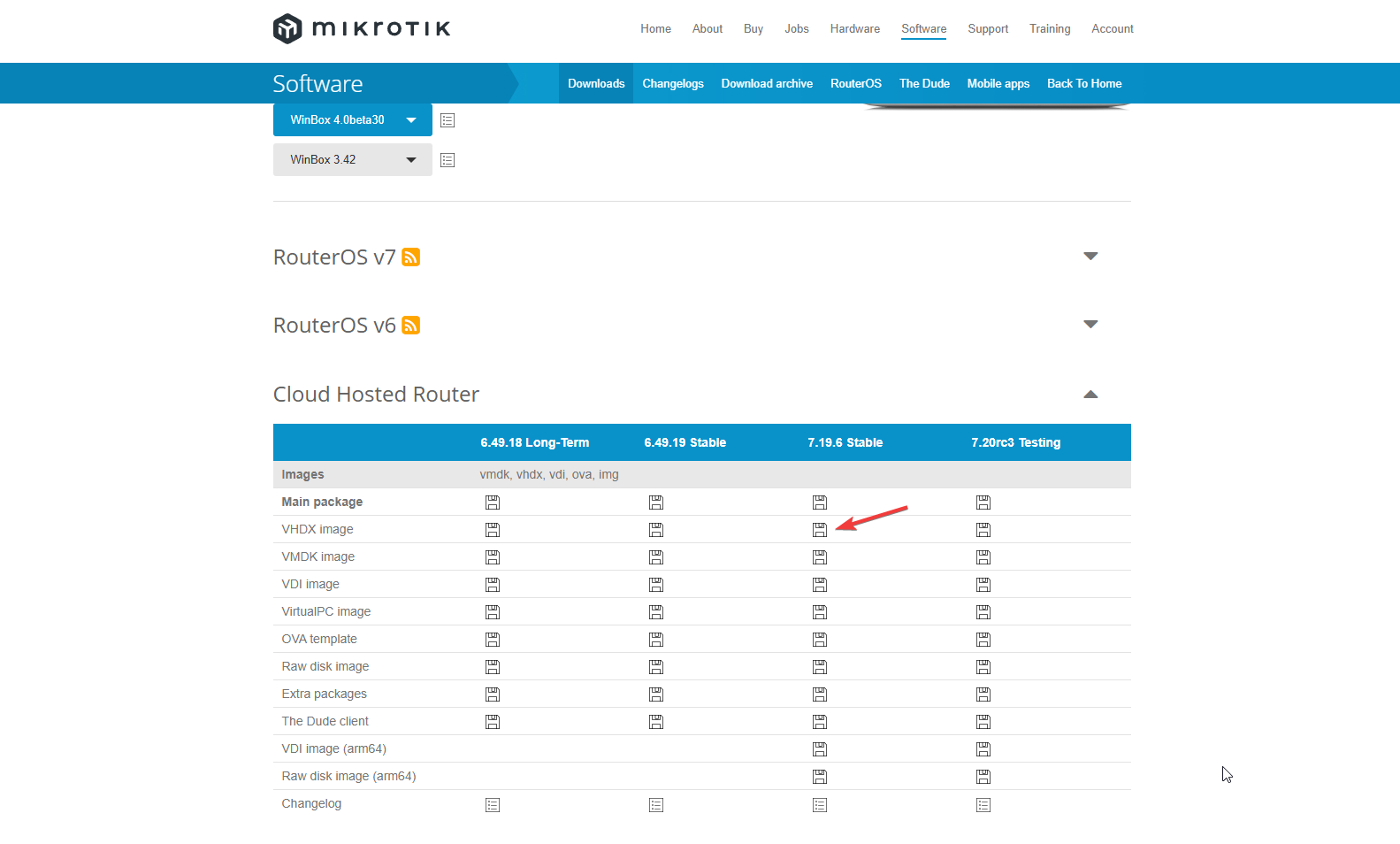
Task: Go to Home in top navigation
Action: 655,28
